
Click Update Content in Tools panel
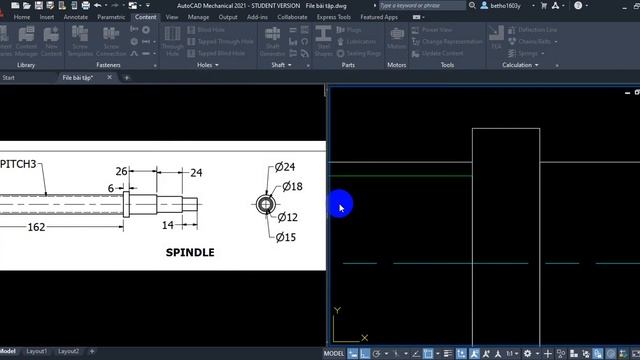pyautogui.click(x=437, y=53)
